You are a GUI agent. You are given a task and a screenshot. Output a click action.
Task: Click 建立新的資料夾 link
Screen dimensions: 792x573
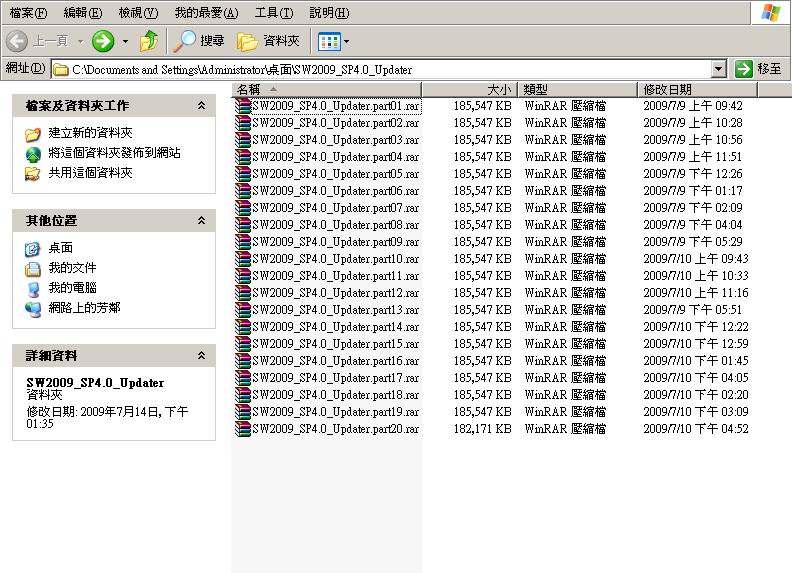click(90, 133)
